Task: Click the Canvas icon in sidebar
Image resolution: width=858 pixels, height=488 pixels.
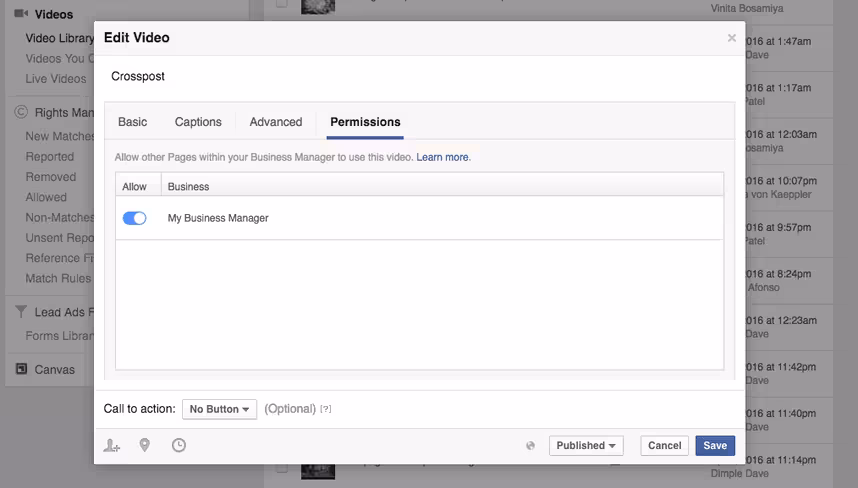Action: point(21,369)
